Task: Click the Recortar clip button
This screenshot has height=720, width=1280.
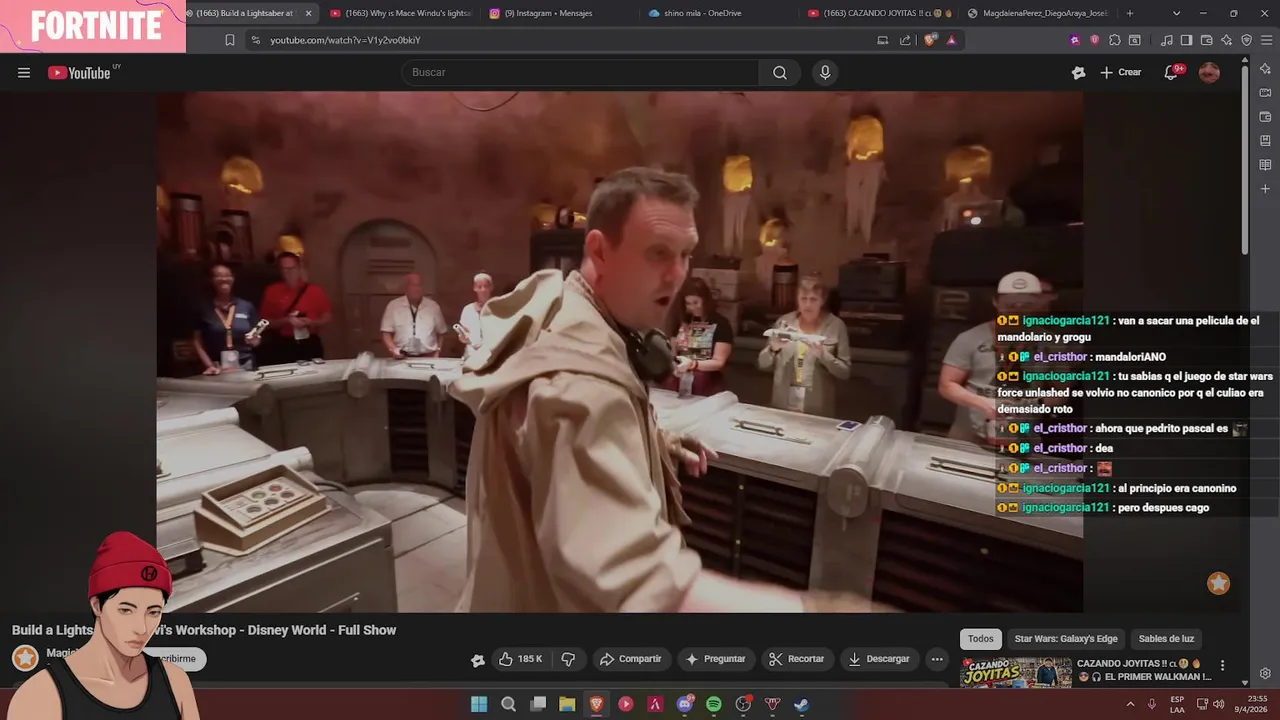Action: (x=797, y=659)
